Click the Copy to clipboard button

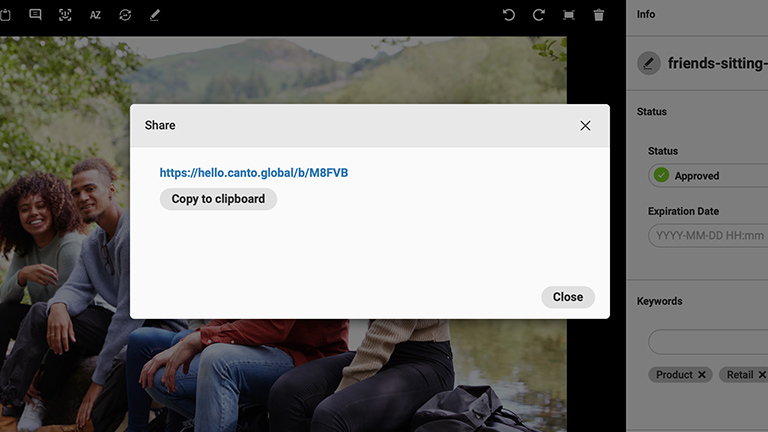point(218,199)
